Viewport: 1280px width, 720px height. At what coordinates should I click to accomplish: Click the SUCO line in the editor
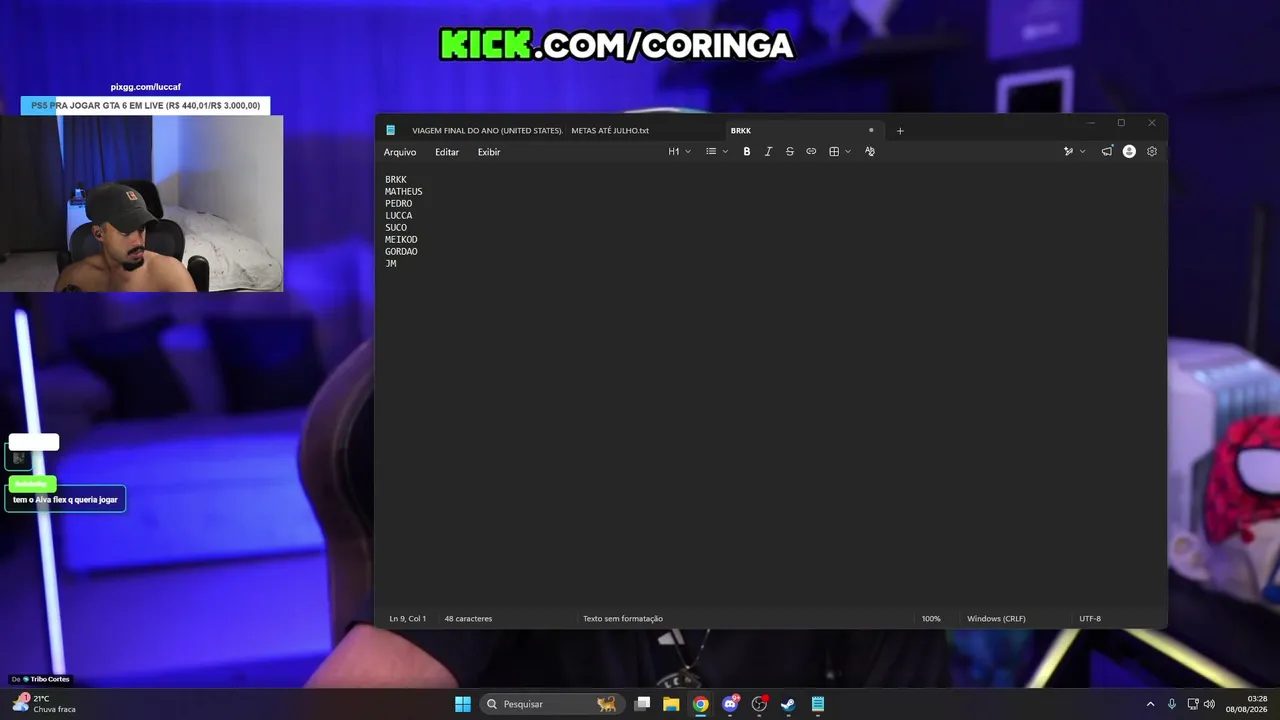[396, 228]
